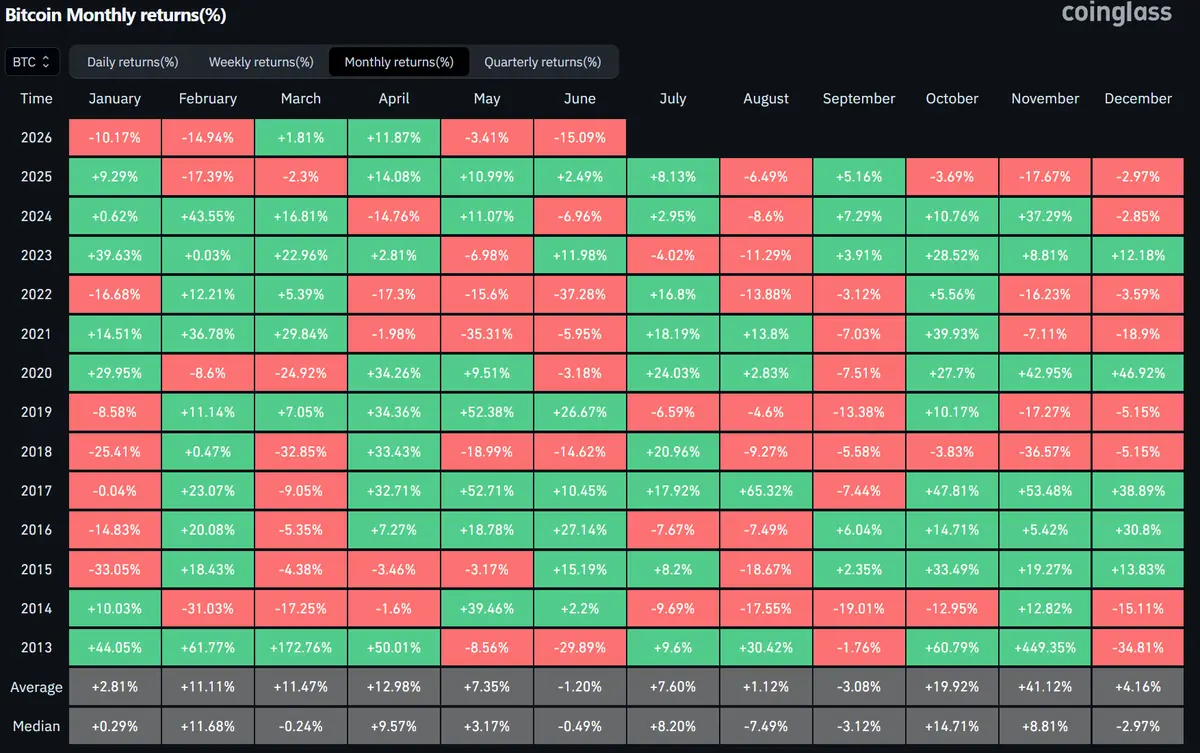The height and width of the screenshot is (753, 1200).
Task: Click the November column header
Action: click(1045, 99)
